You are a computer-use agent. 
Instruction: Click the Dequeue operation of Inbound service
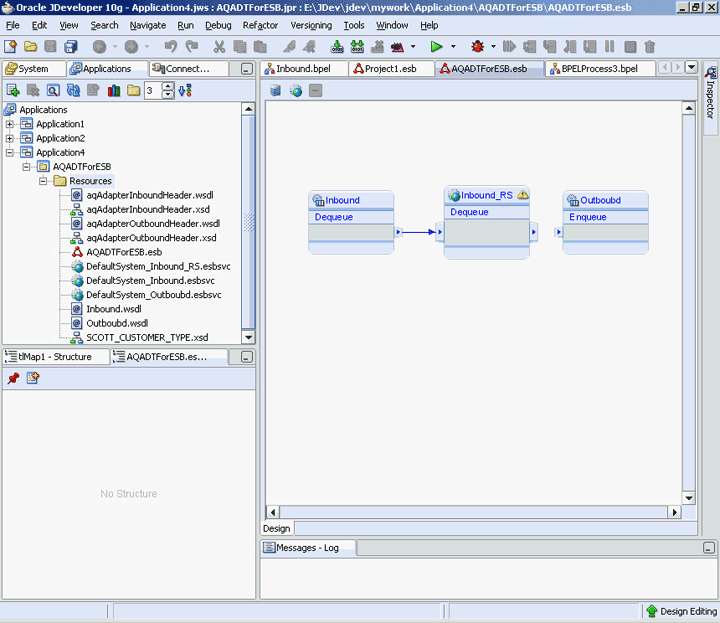[334, 217]
